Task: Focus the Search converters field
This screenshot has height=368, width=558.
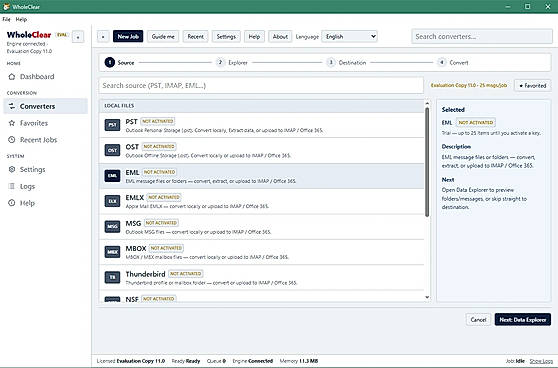Action: click(482, 36)
